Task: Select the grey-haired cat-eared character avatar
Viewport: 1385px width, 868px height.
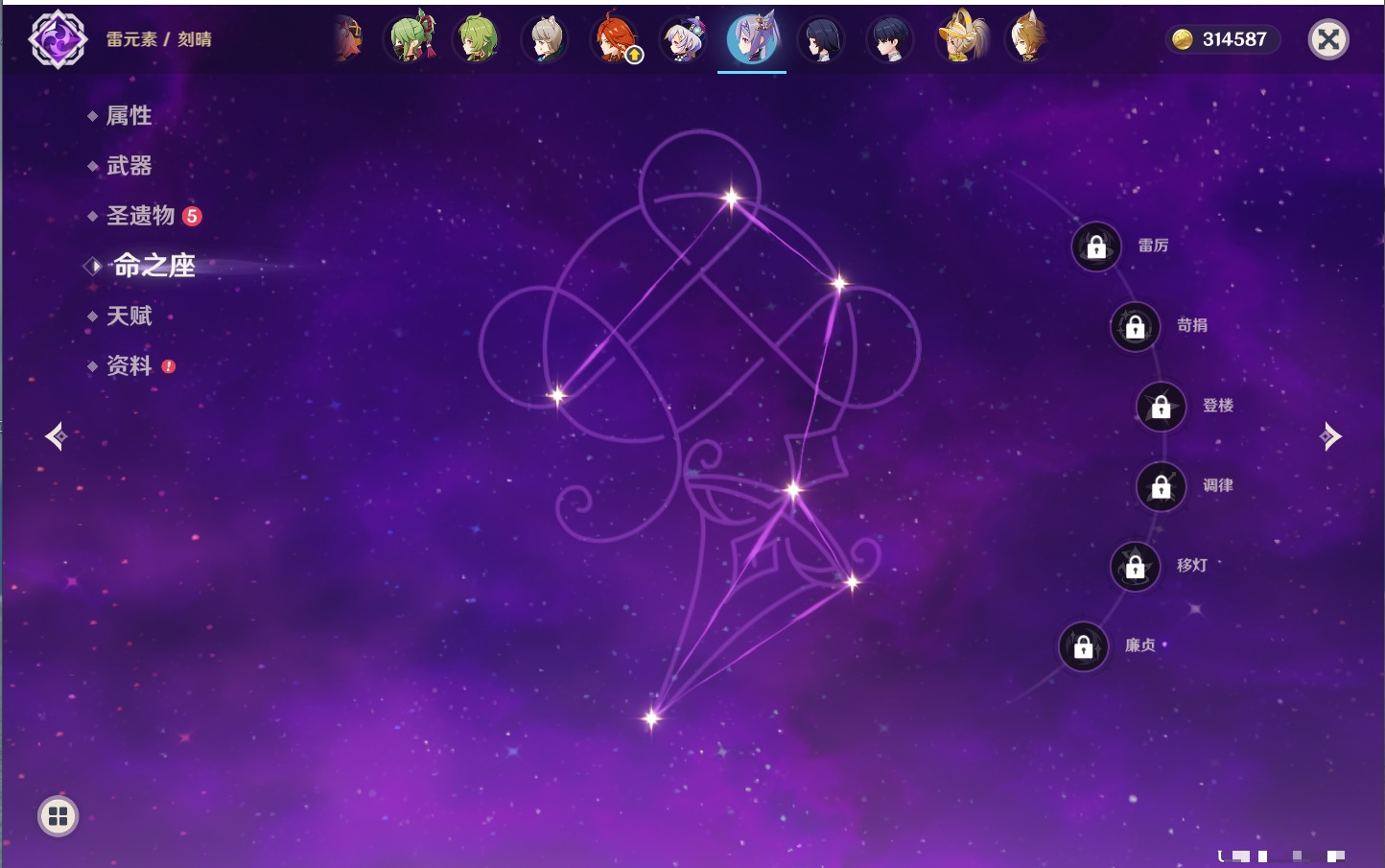Action: 546,39
